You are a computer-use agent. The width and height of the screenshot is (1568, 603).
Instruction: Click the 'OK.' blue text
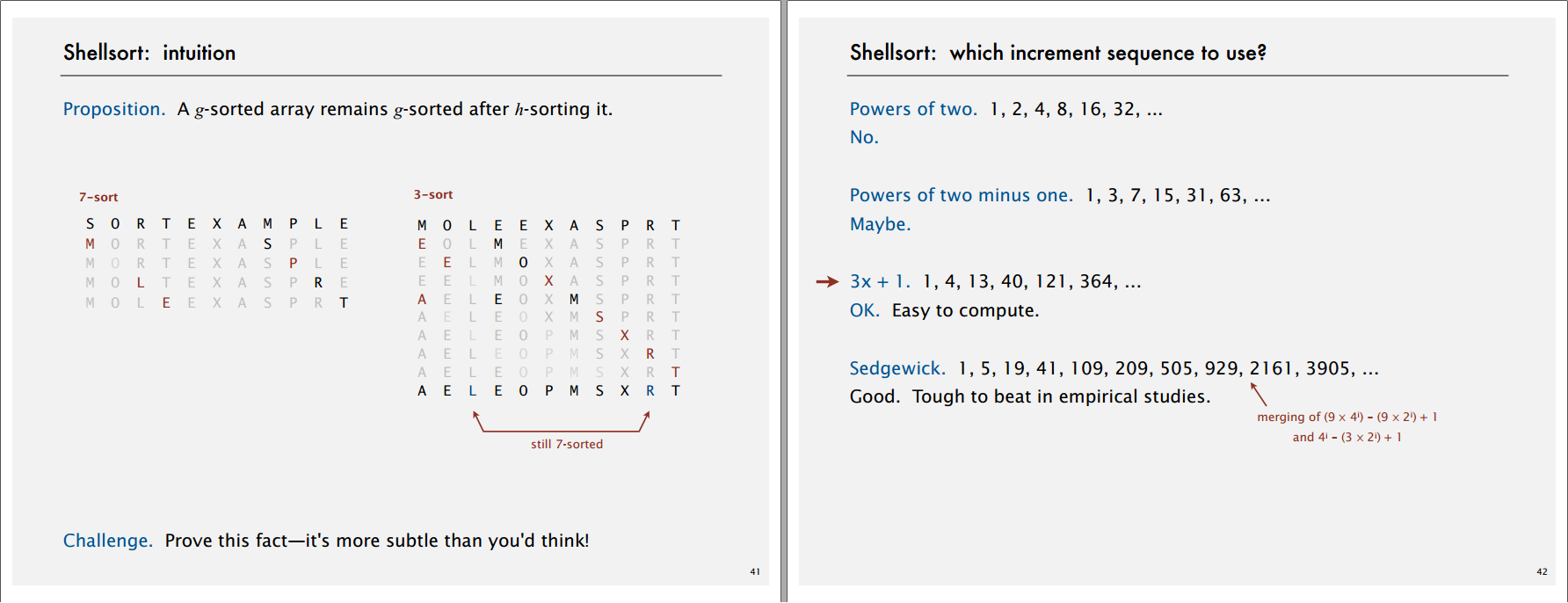(x=864, y=310)
